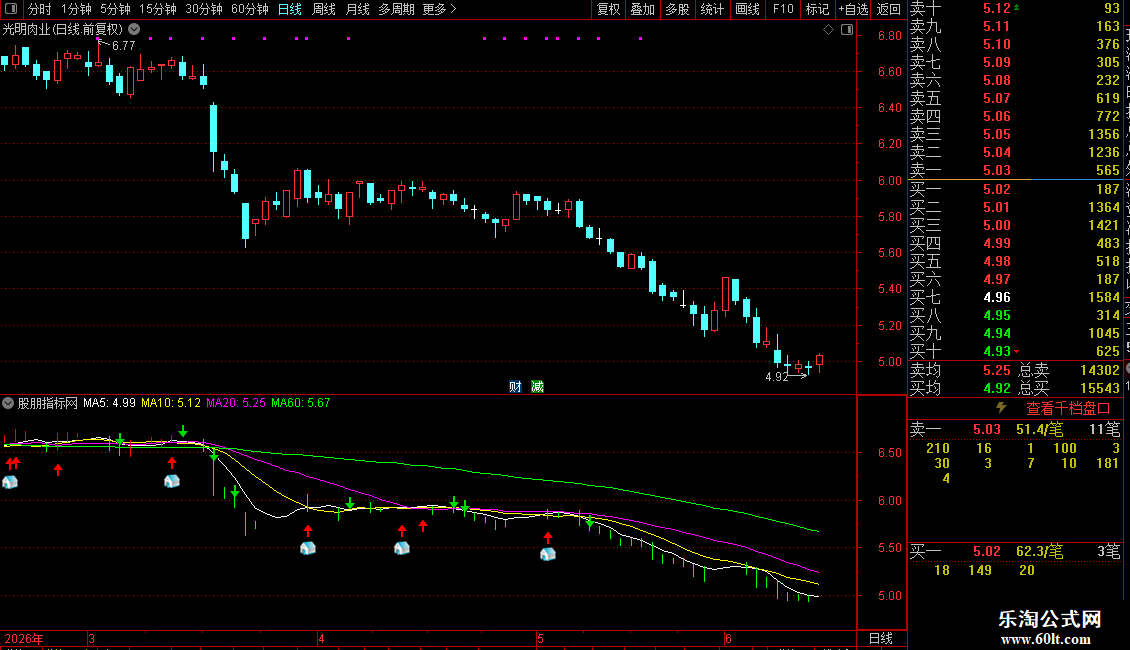Click the diamond icon atop chart
Viewport: 1130px width, 650px height.
(828, 30)
